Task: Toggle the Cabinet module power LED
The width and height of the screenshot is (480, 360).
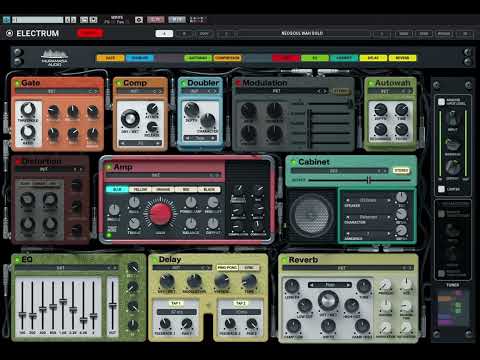Action: pos(293,162)
